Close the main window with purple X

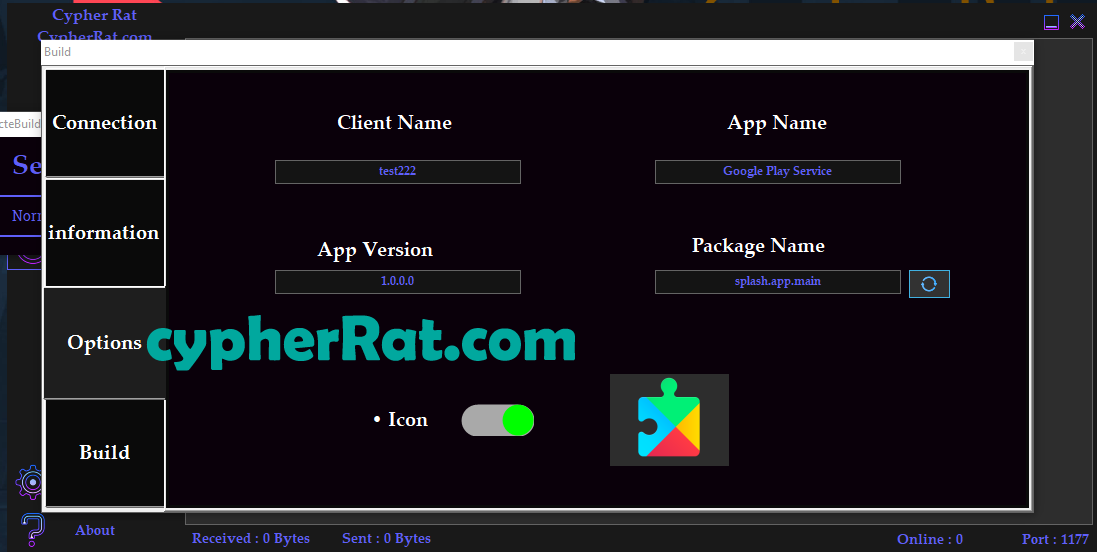coord(1077,22)
